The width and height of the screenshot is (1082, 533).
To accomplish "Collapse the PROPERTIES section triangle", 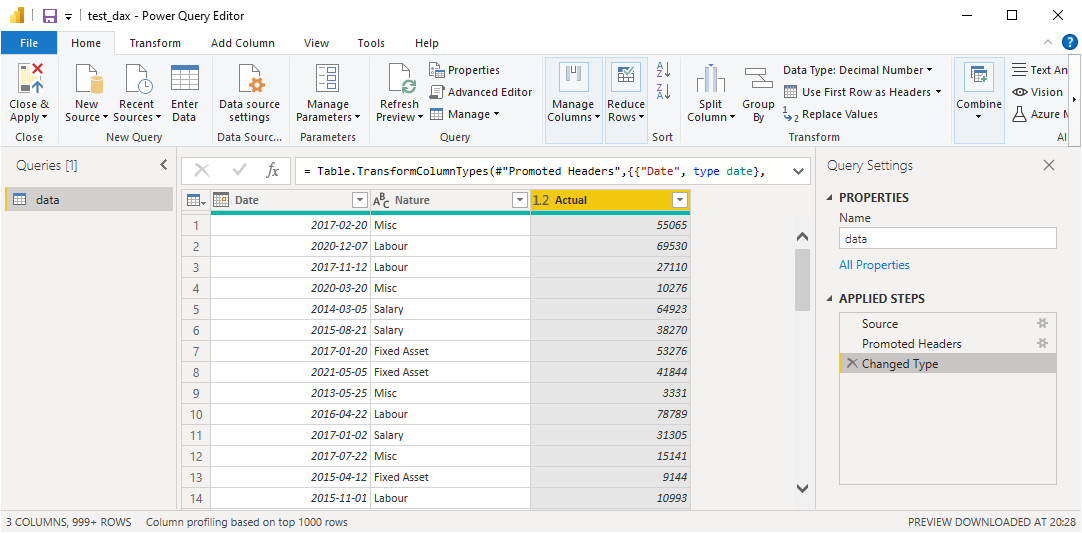I will point(829,198).
